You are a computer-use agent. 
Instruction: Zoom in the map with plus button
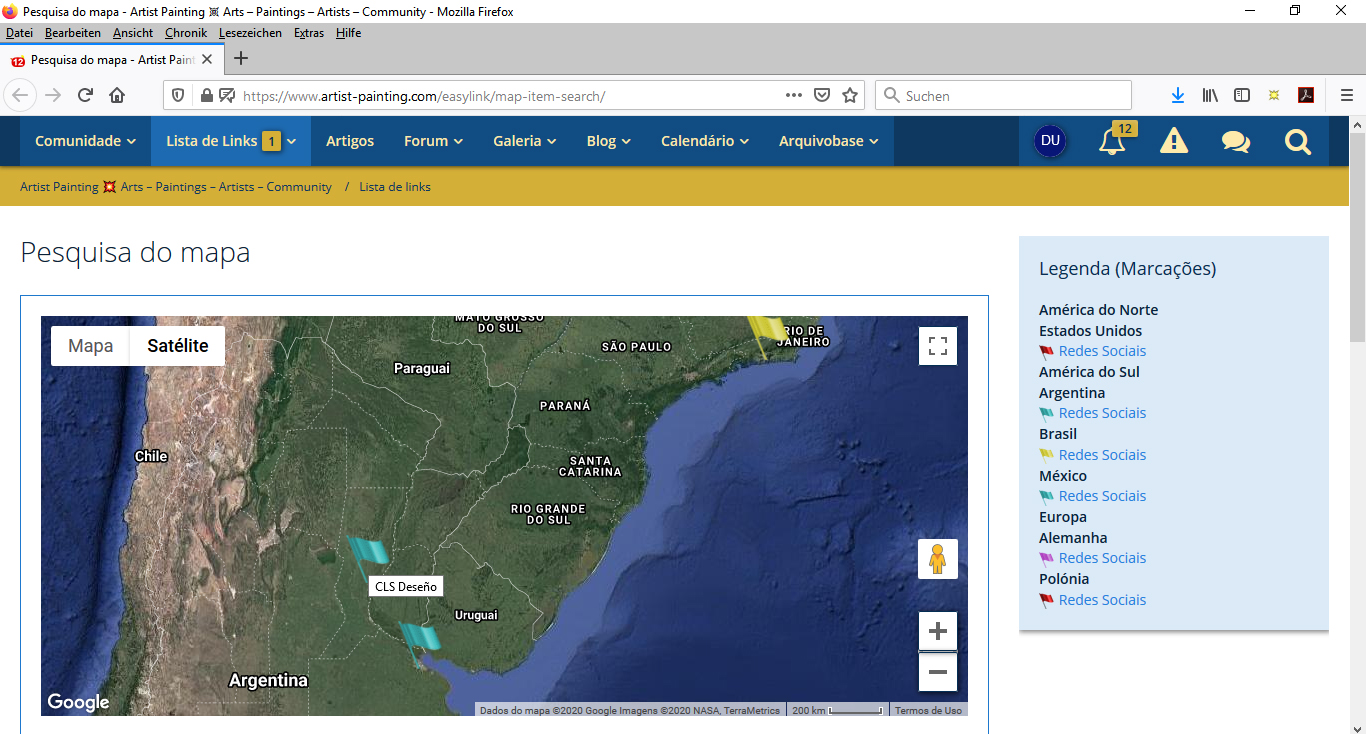937,631
